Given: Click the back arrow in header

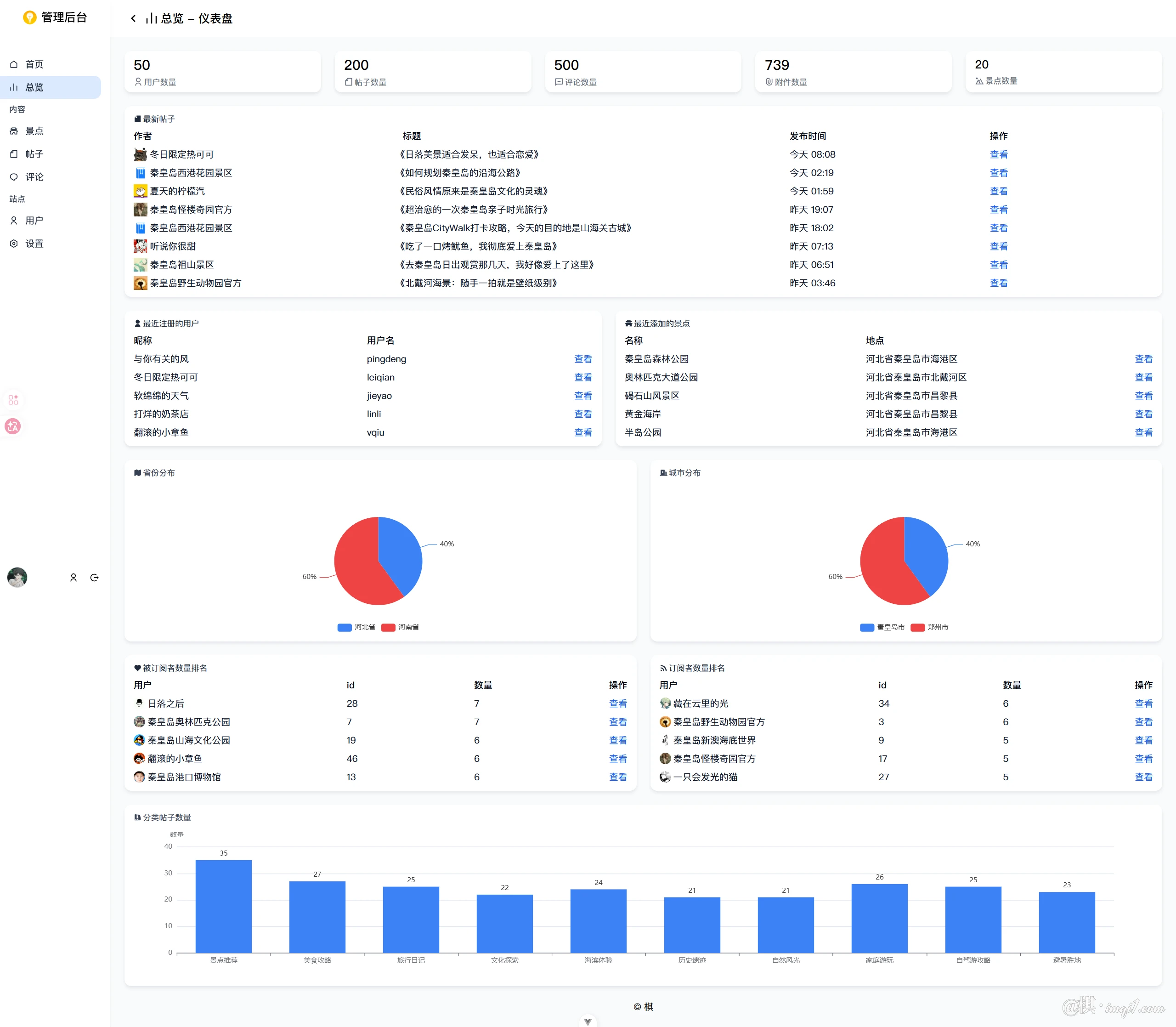Looking at the screenshot, I should click(x=133, y=18).
